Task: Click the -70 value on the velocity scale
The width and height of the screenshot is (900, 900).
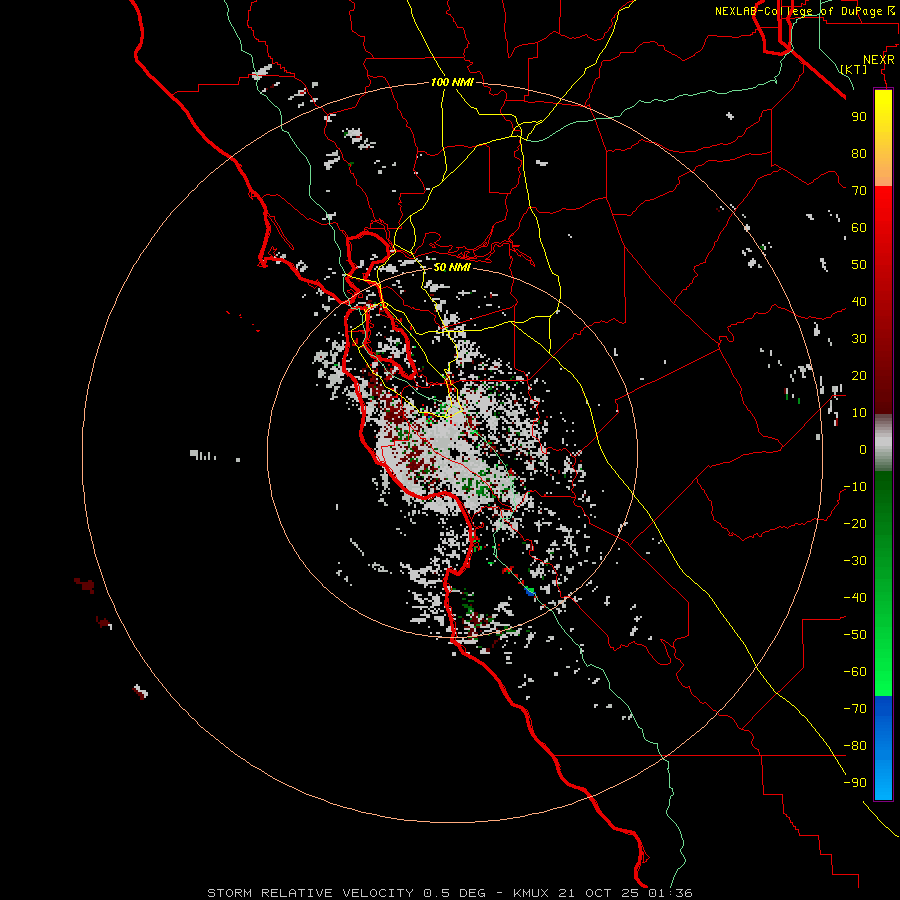Action: tap(855, 709)
